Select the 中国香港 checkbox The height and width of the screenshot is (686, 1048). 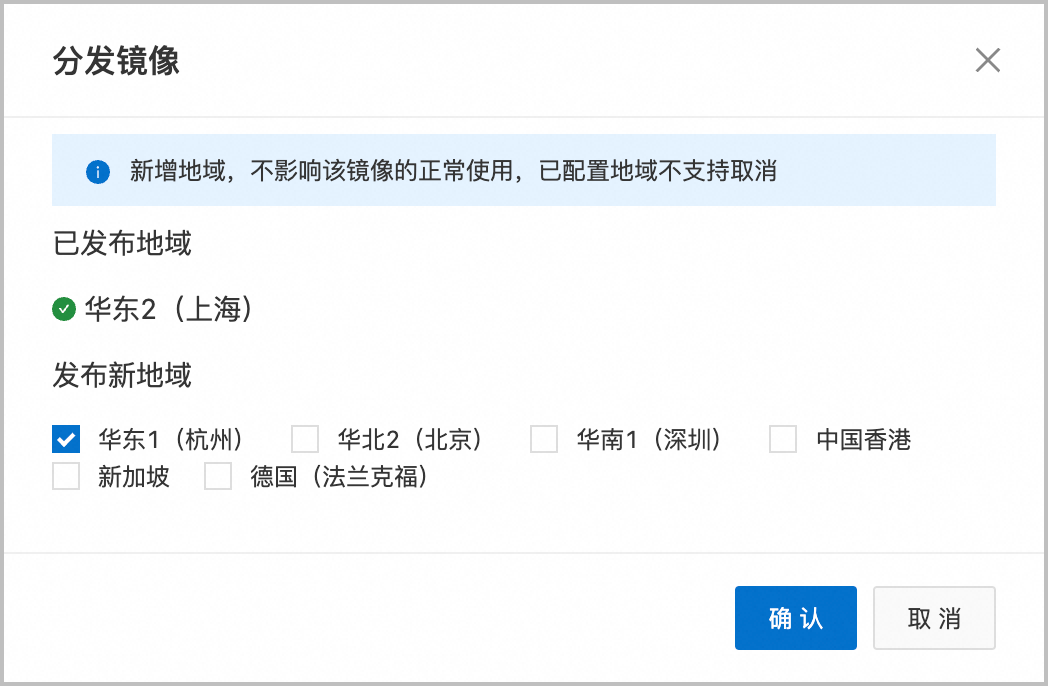coord(783,439)
